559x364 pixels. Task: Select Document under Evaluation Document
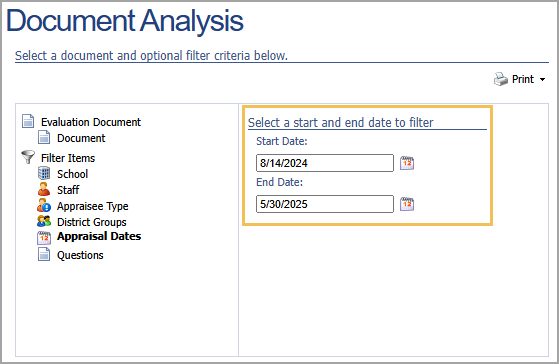tap(81, 138)
